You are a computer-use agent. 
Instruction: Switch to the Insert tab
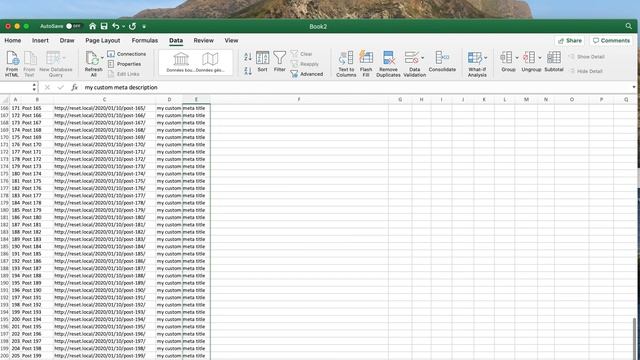pos(40,40)
